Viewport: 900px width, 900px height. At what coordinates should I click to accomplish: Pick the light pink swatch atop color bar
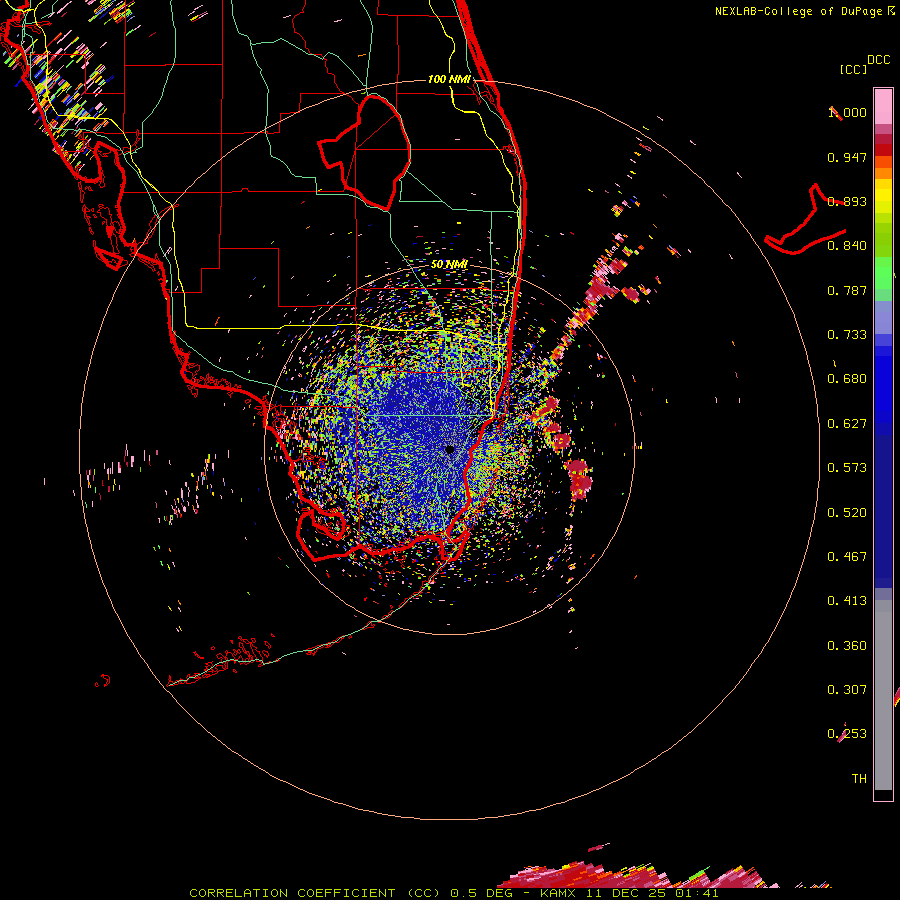[x=883, y=106]
